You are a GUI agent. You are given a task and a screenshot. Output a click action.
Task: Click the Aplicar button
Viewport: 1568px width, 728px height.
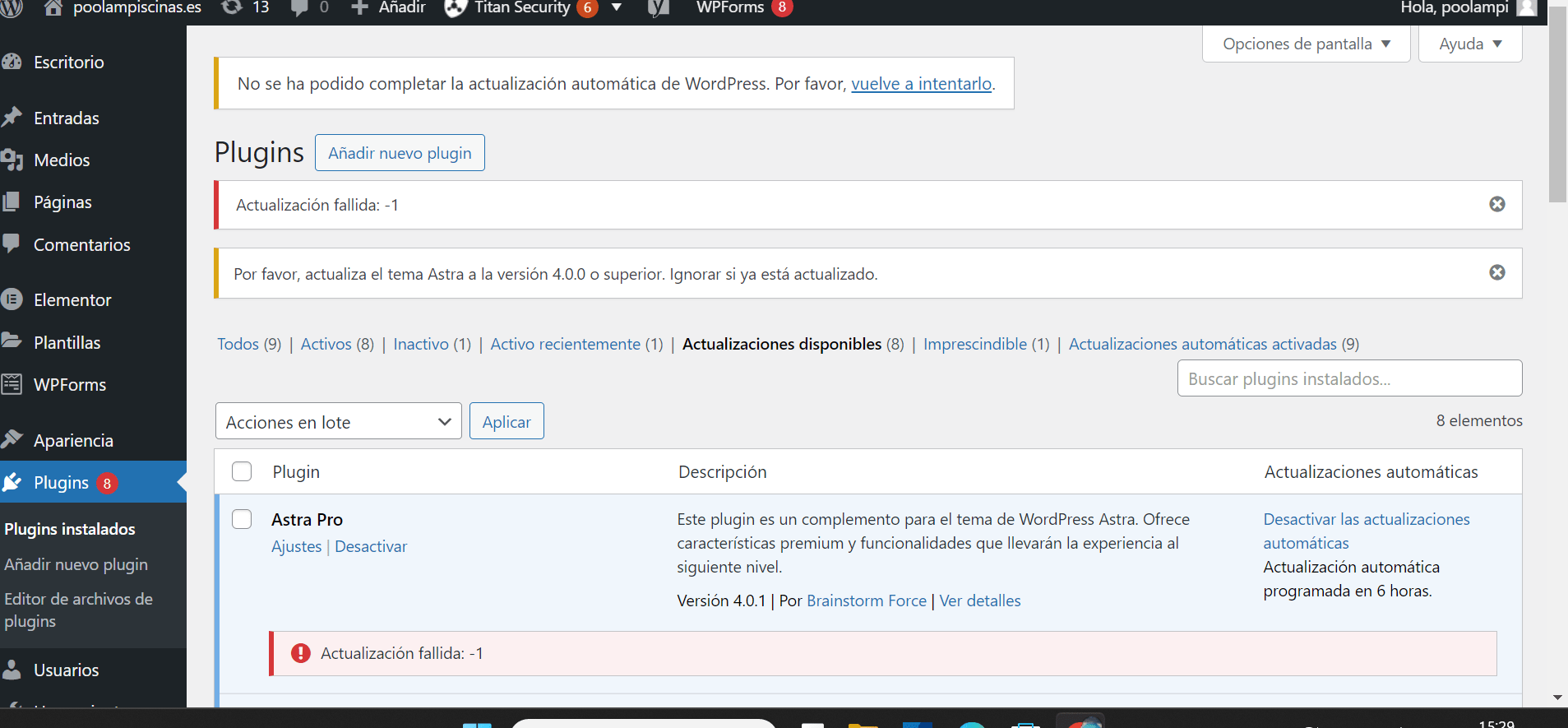[x=506, y=421]
